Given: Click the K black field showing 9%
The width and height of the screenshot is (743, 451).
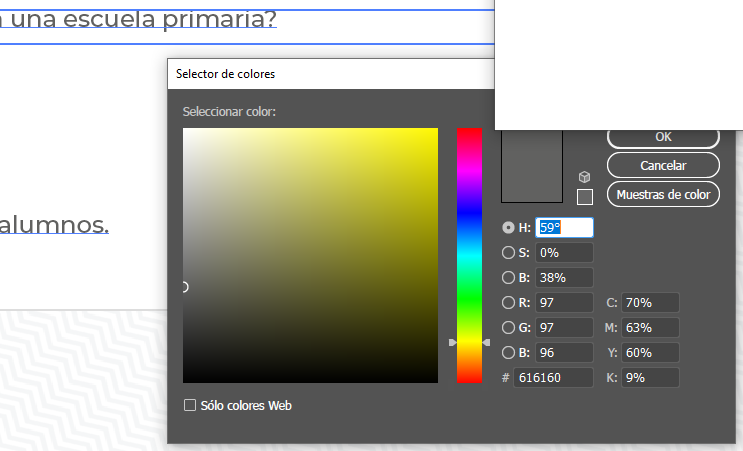Looking at the screenshot, I should coord(650,378).
